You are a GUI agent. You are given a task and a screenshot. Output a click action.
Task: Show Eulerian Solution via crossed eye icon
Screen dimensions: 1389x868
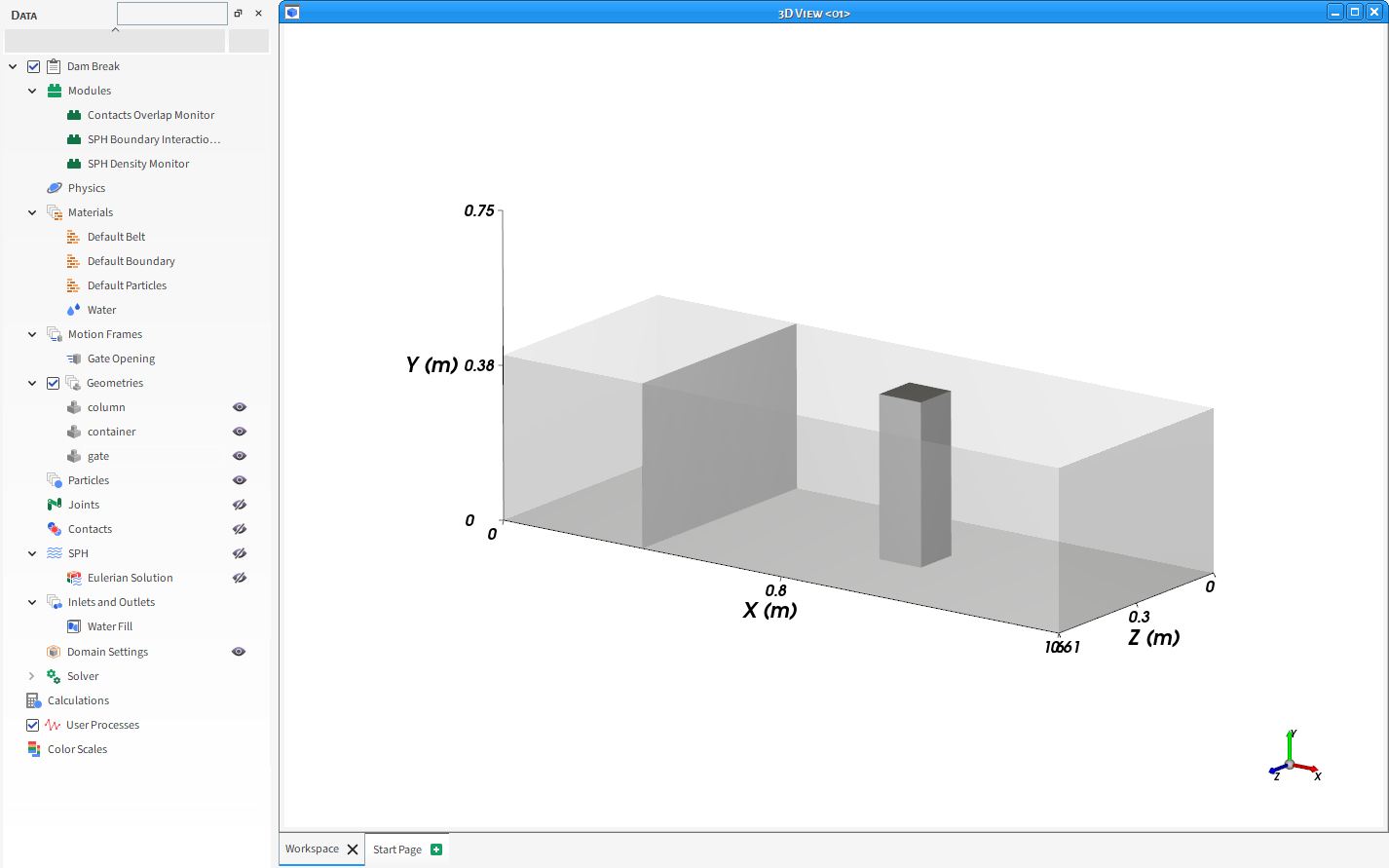tap(240, 578)
